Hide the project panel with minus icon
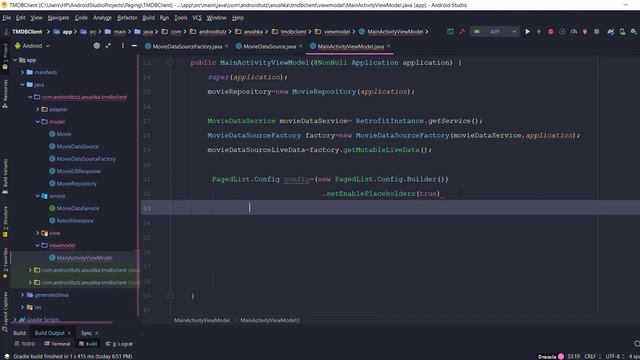The height and width of the screenshot is (360, 640). [x=134, y=46]
